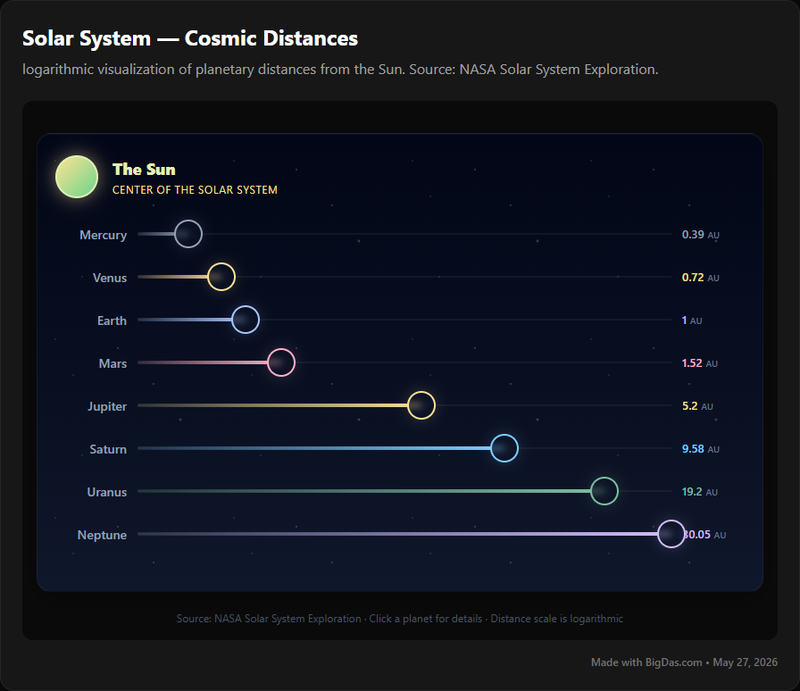The height and width of the screenshot is (691, 800).
Task: Click the glowing Sun icon
Action: [x=77, y=177]
